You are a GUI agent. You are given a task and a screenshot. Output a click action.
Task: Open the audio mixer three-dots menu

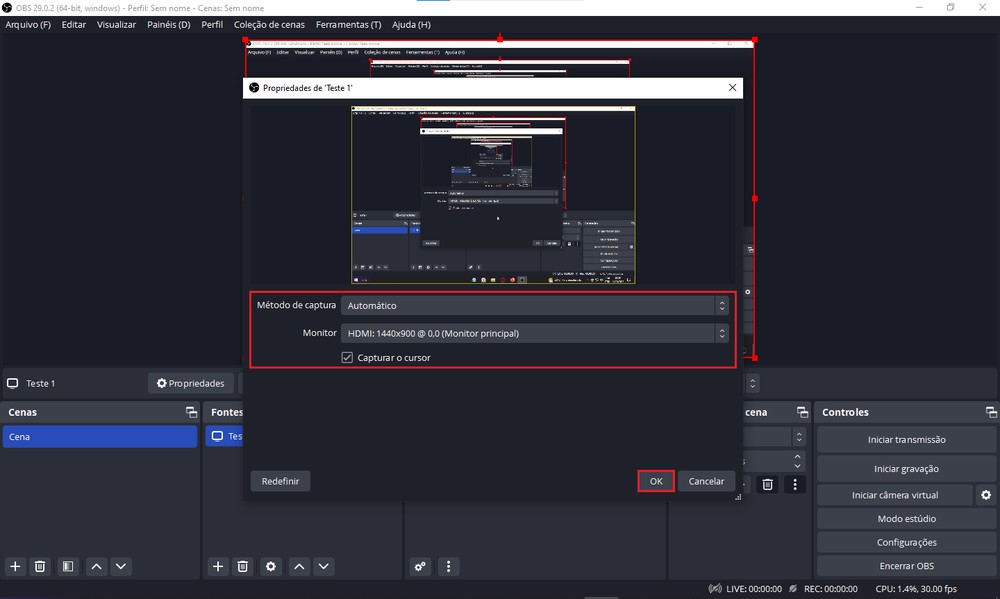pyautogui.click(x=448, y=566)
